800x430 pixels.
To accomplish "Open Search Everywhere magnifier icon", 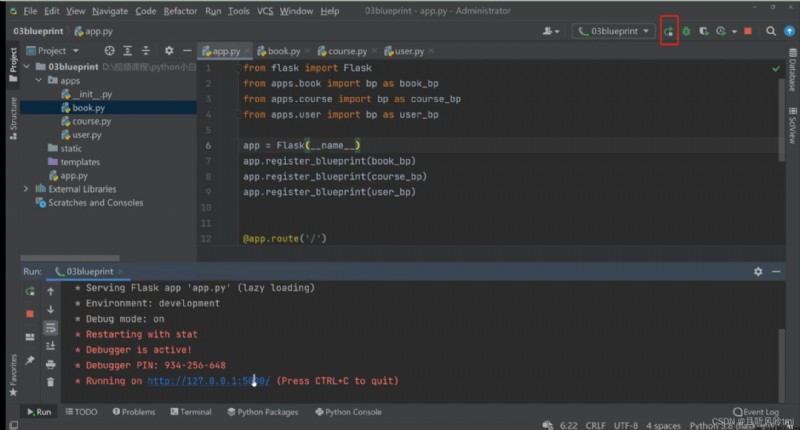I will click(x=771, y=31).
